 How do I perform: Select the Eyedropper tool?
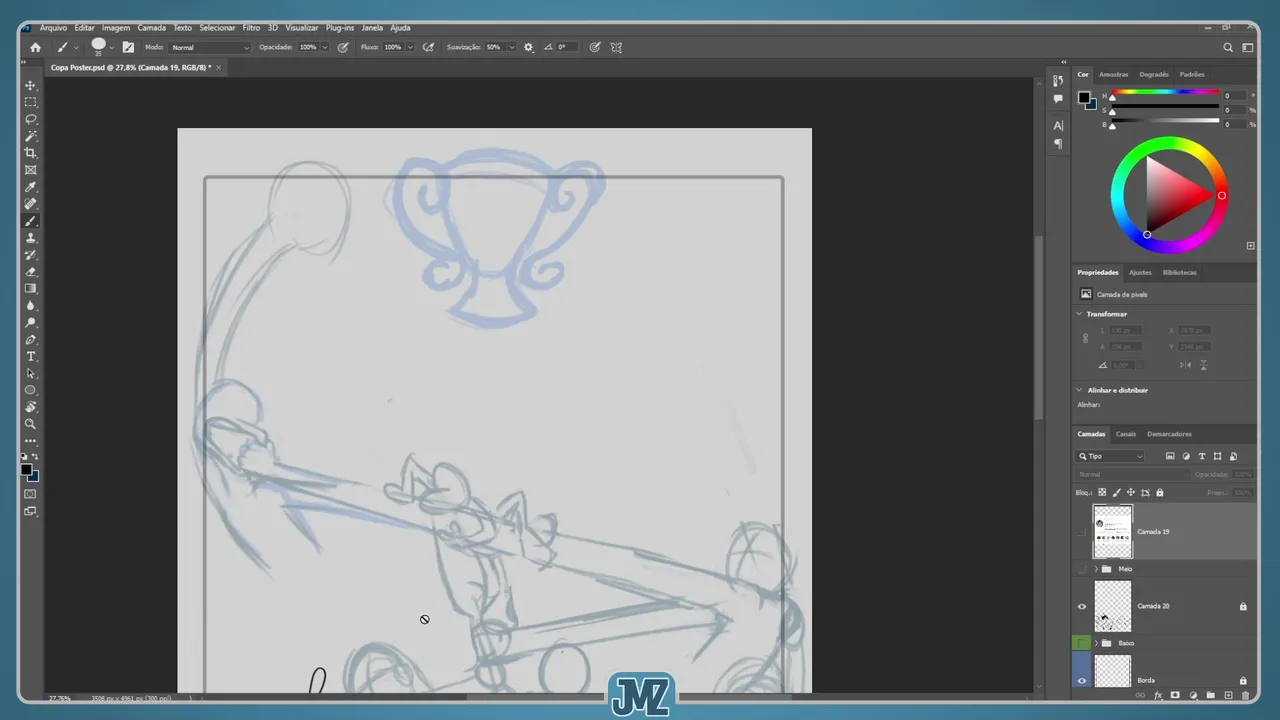(x=31, y=187)
